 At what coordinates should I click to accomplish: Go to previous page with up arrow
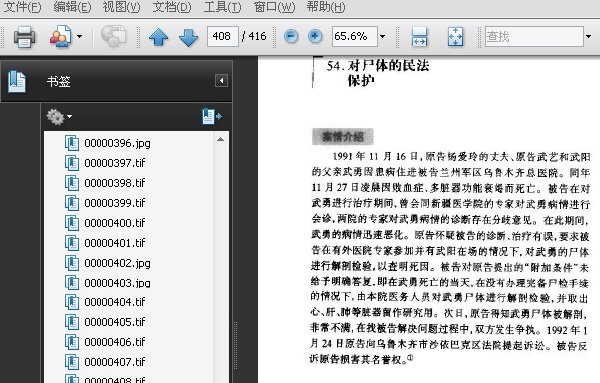(158, 37)
